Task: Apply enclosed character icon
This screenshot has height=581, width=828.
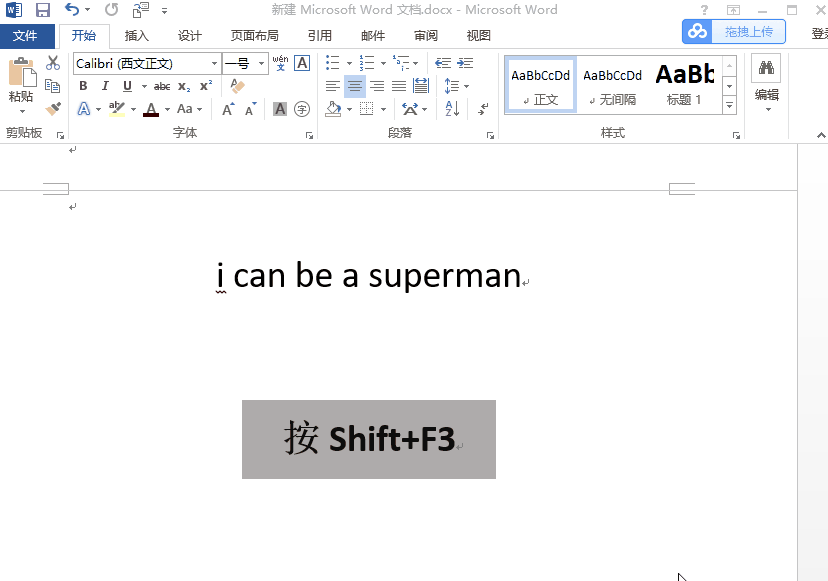Action: click(x=302, y=109)
